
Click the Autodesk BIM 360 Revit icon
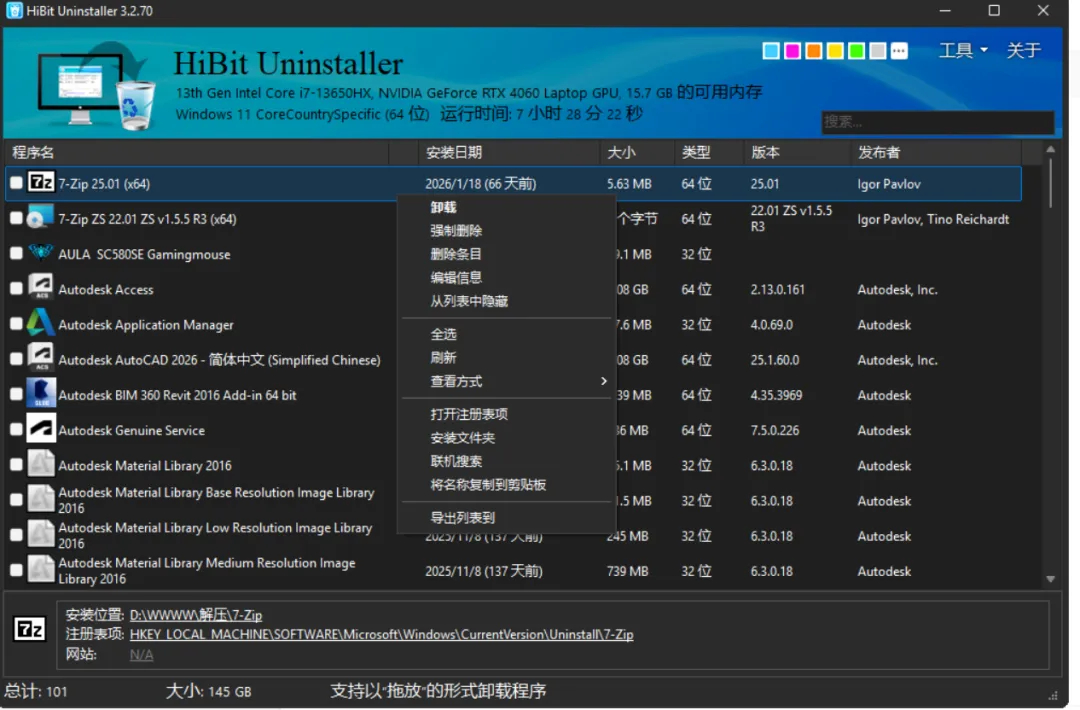(x=41, y=393)
